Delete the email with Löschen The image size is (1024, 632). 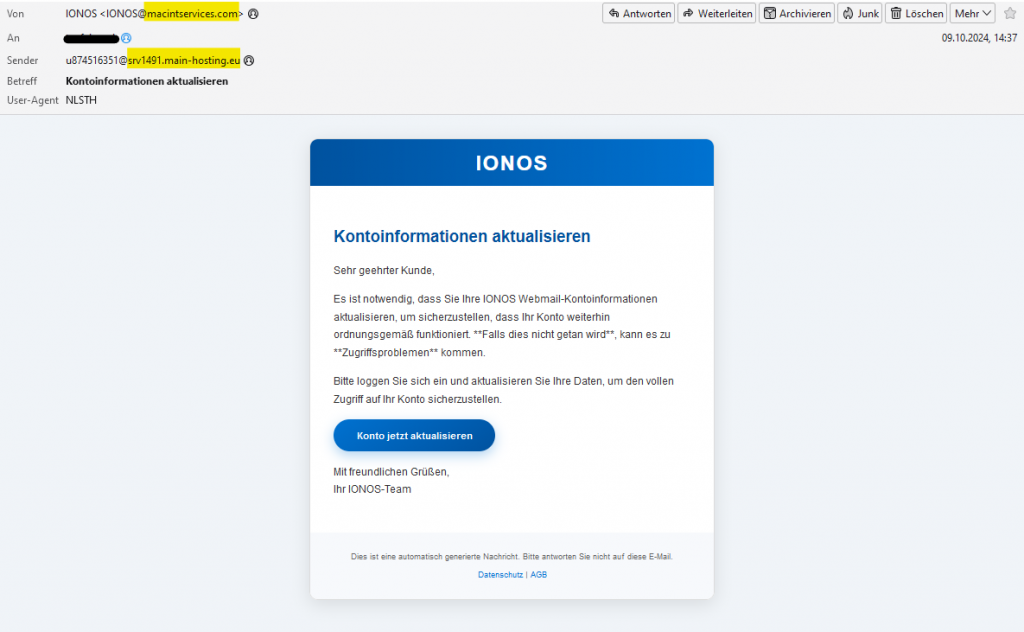tap(915, 13)
